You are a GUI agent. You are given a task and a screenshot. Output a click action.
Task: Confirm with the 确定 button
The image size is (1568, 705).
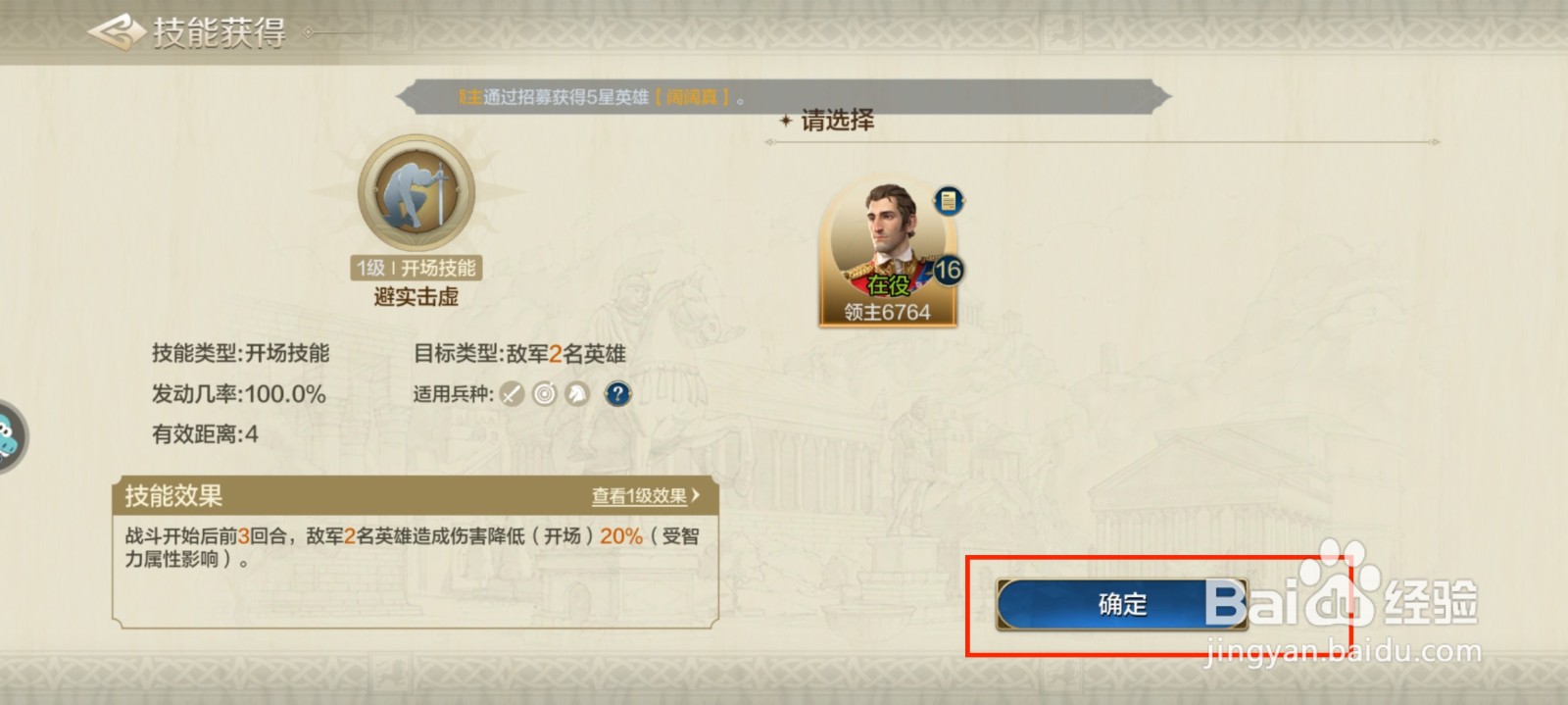pyautogui.click(x=1122, y=604)
